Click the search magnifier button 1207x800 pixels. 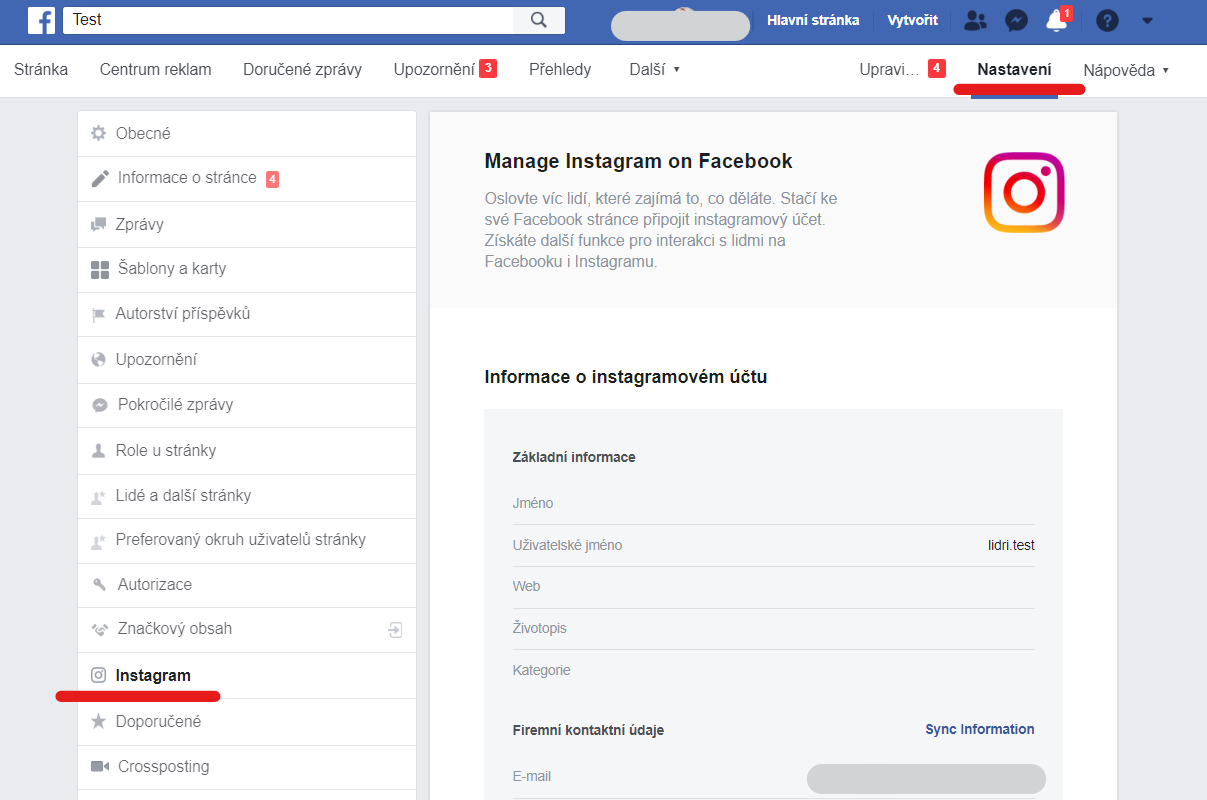(x=539, y=20)
